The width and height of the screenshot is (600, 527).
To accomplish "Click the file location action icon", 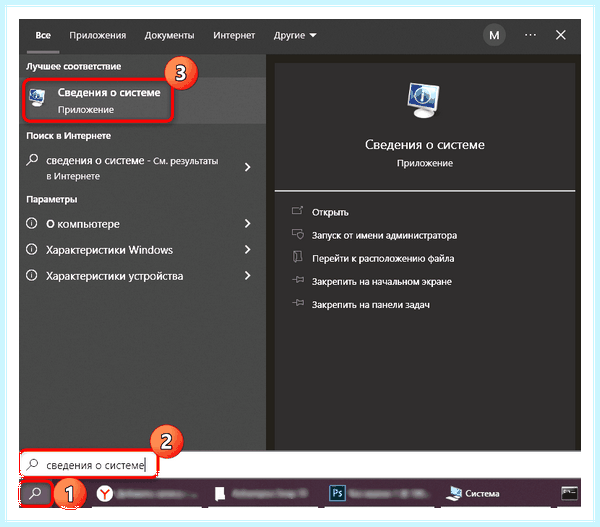I will tap(298, 257).
